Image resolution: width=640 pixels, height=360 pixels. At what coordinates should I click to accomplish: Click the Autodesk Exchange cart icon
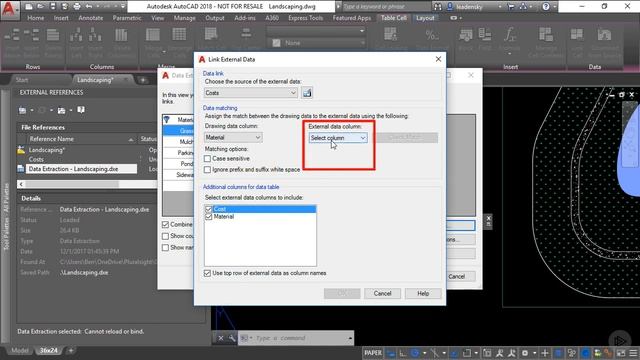pyautogui.click(x=511, y=7)
